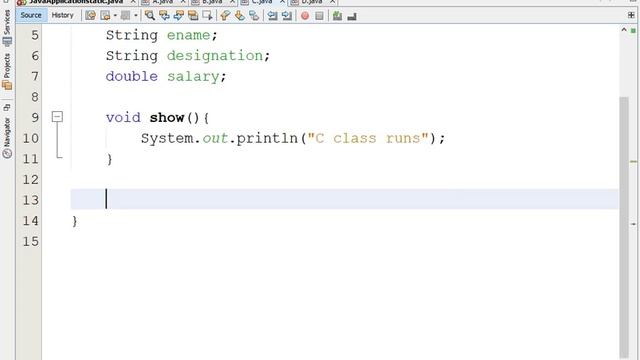Switch to Source view
The image size is (640, 360).
click(31, 16)
